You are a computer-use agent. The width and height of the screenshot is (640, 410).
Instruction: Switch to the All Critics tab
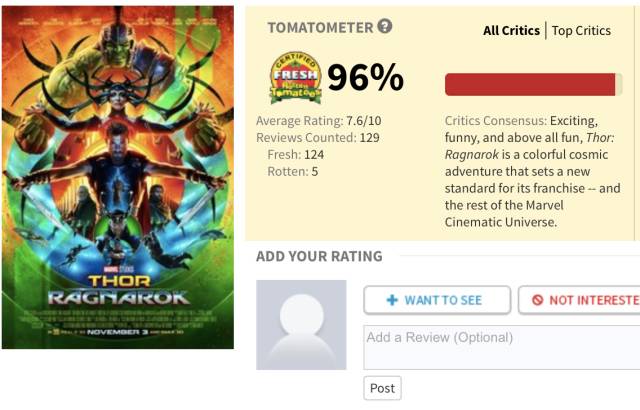pos(511,31)
